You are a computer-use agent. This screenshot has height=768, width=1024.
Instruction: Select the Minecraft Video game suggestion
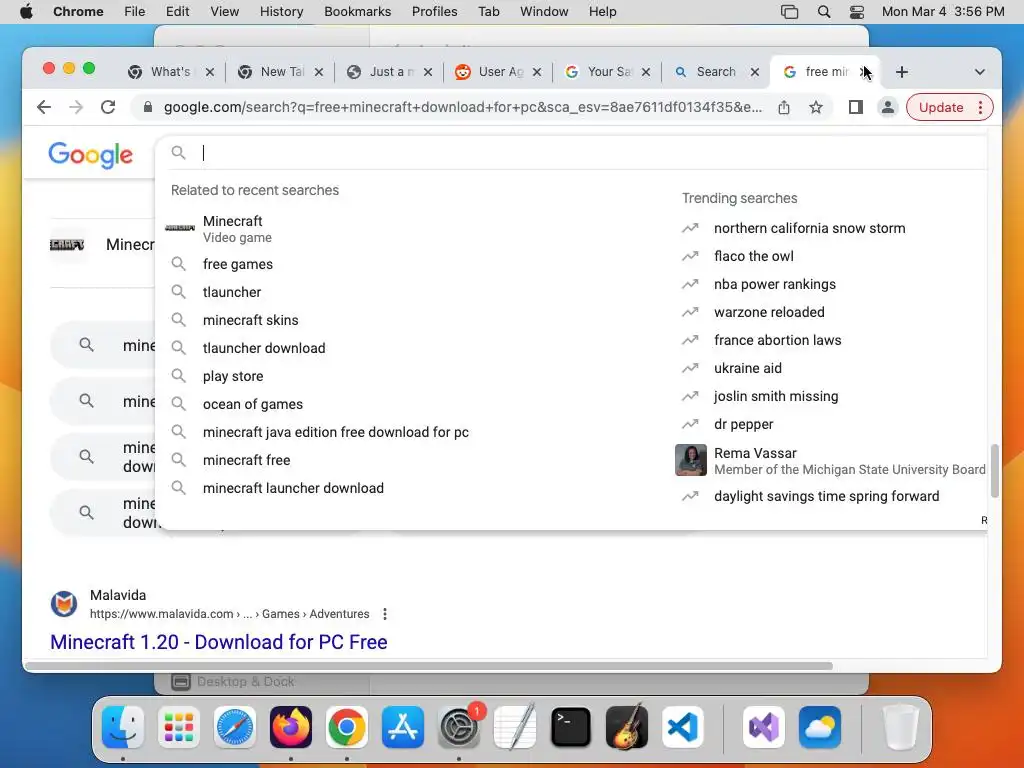(x=411, y=229)
